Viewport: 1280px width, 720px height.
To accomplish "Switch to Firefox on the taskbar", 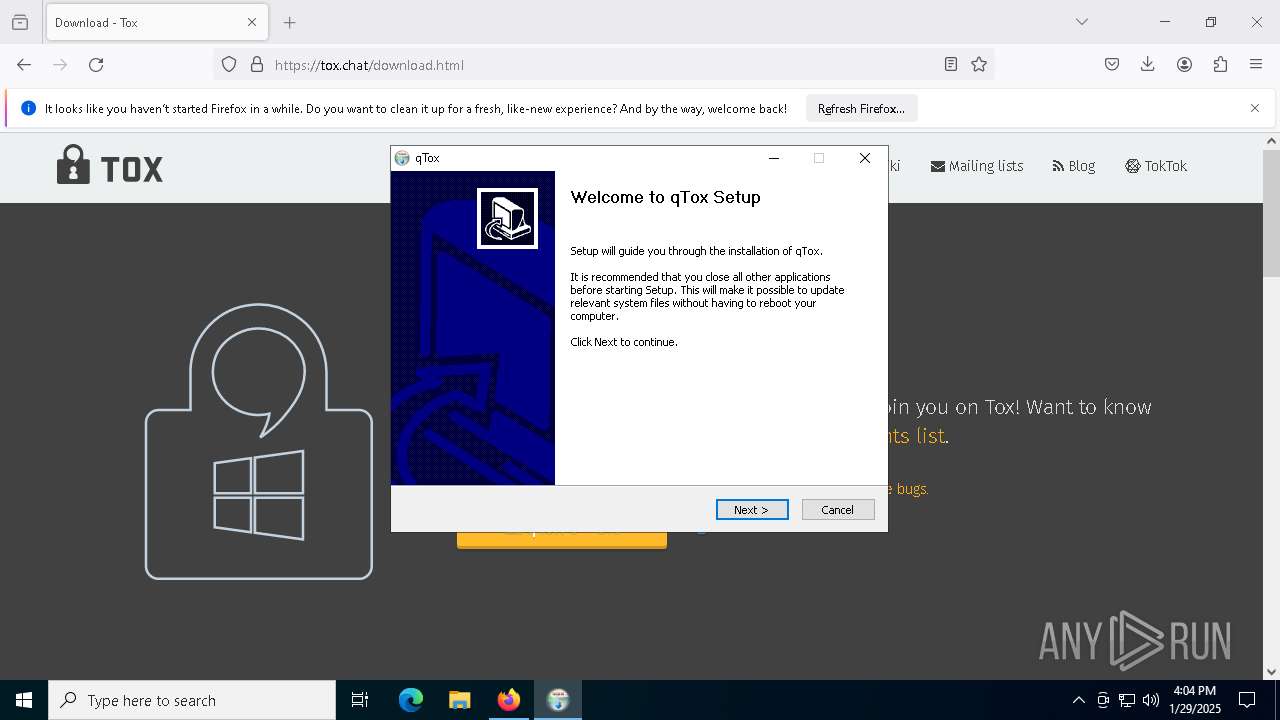I will [509, 700].
